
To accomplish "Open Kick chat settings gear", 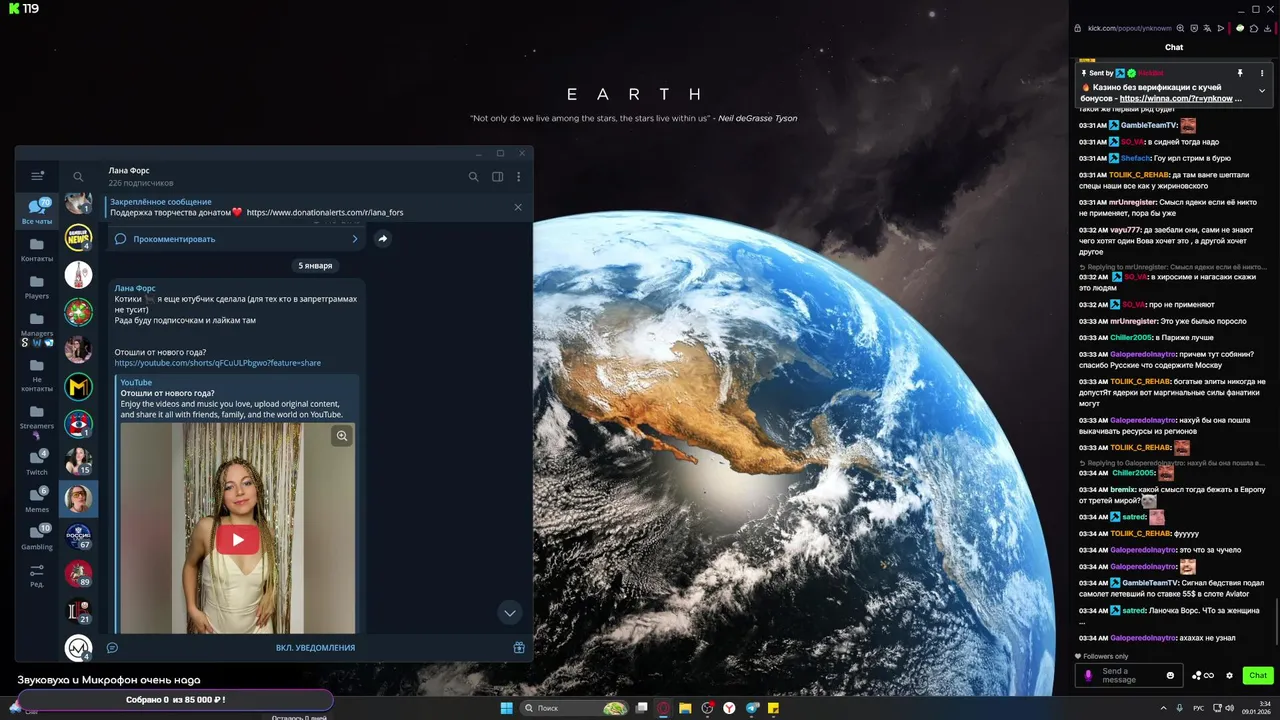I will (1229, 676).
